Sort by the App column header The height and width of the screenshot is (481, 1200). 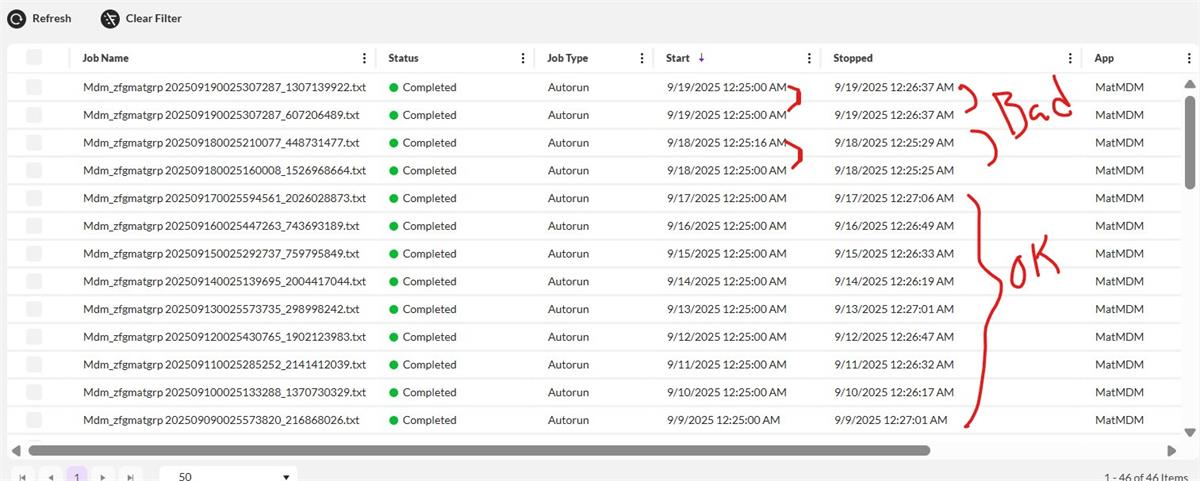(x=1104, y=58)
